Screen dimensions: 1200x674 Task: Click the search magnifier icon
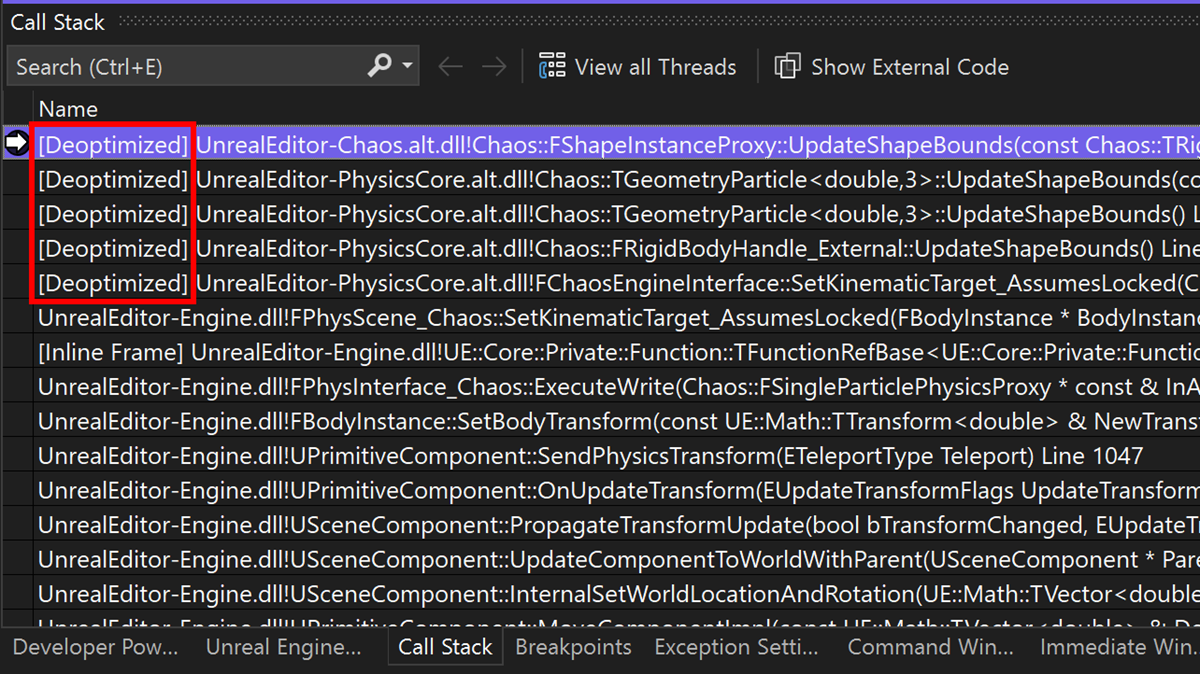(x=380, y=66)
